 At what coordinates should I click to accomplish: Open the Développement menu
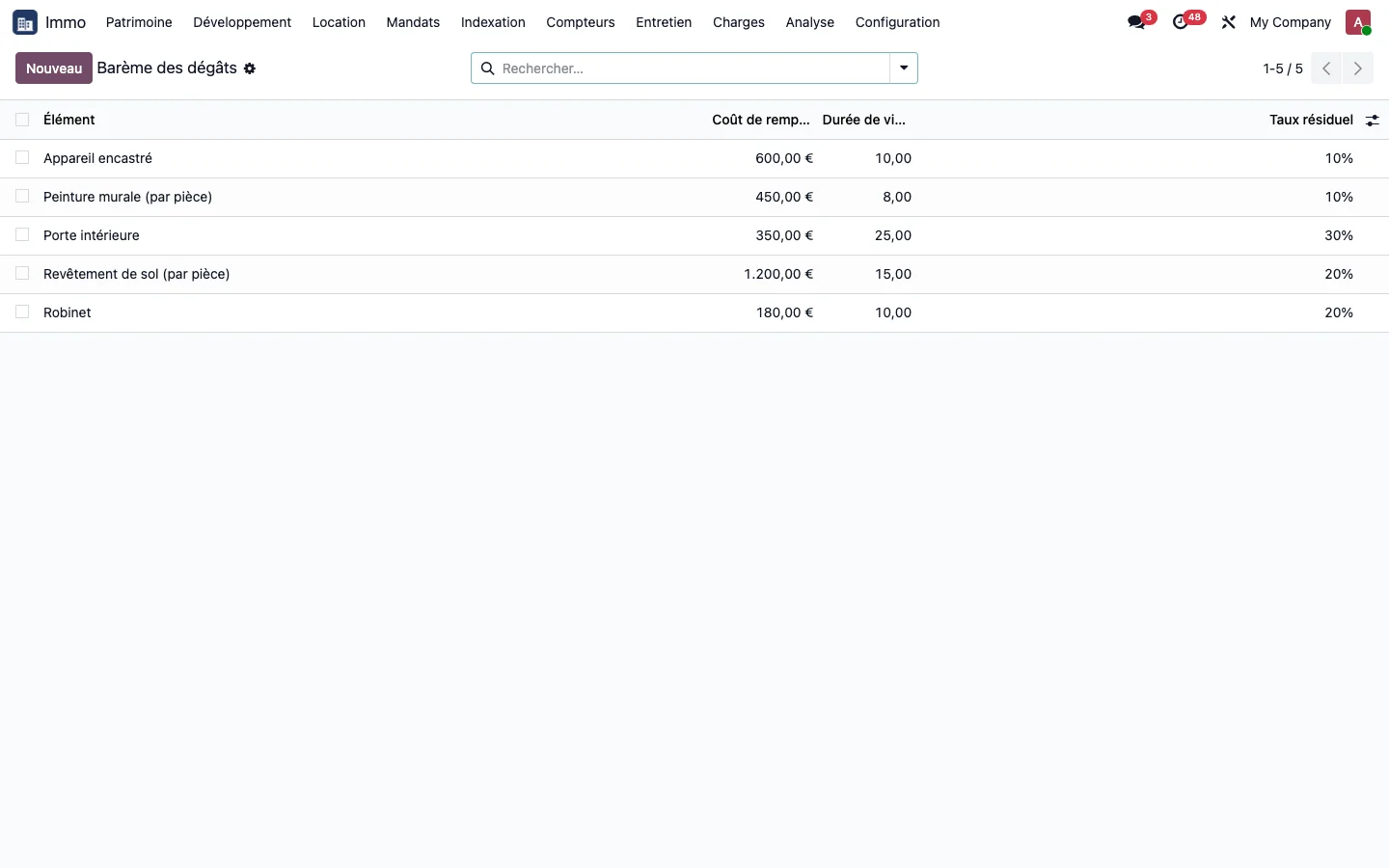[x=242, y=22]
